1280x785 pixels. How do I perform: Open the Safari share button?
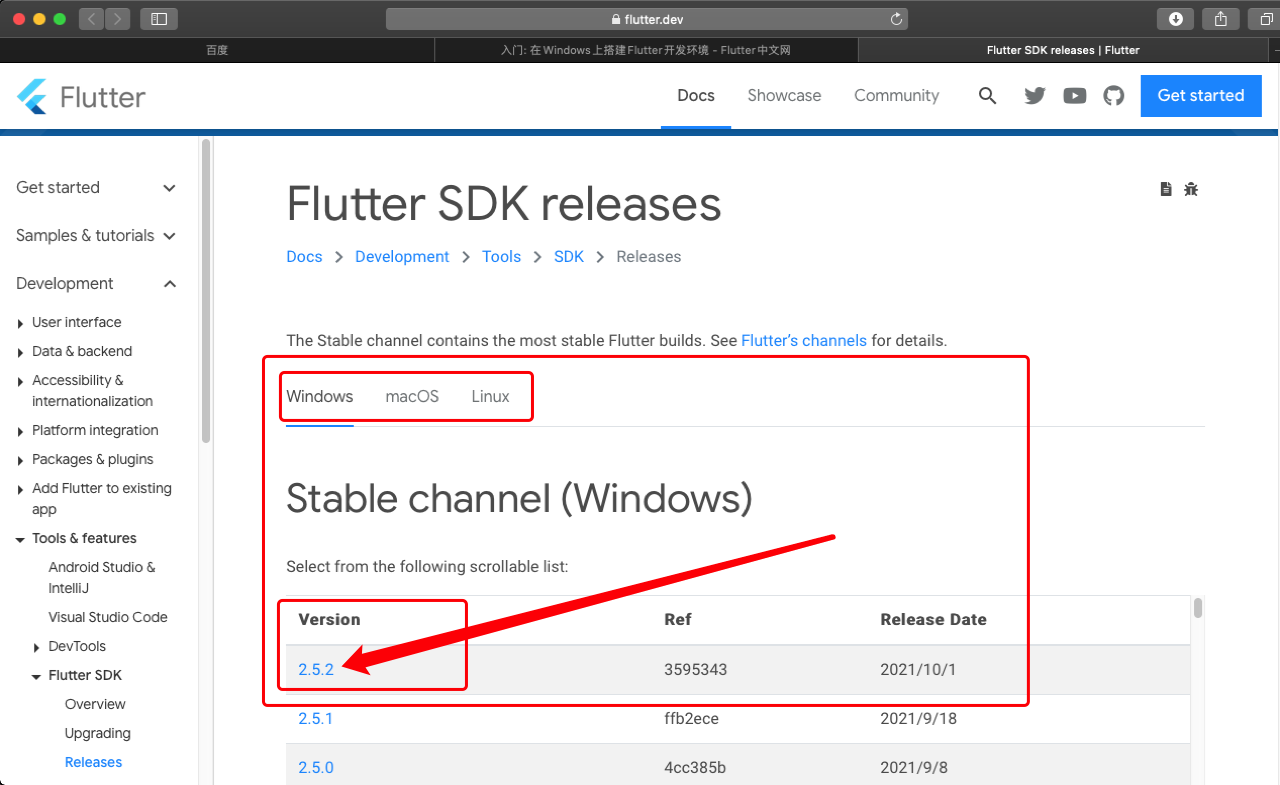tap(1221, 18)
